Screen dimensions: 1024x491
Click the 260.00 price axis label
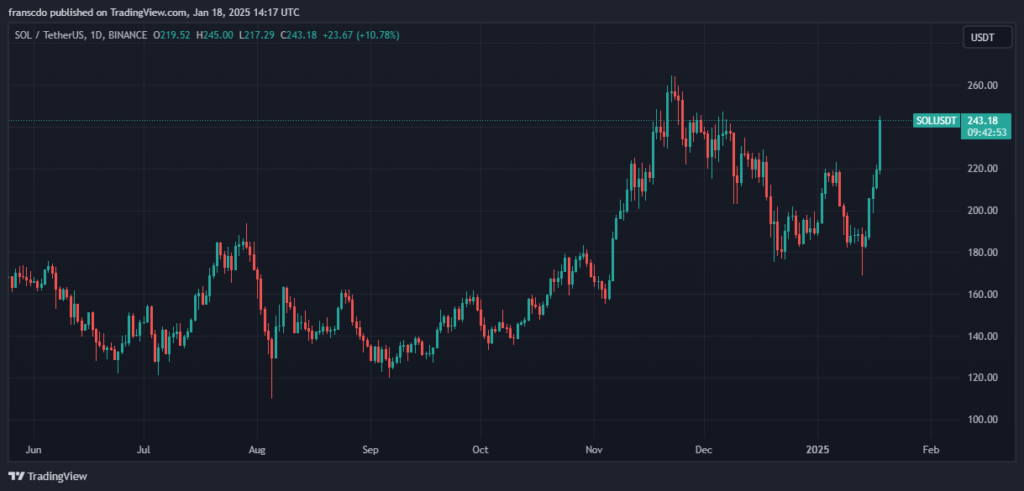[982, 85]
